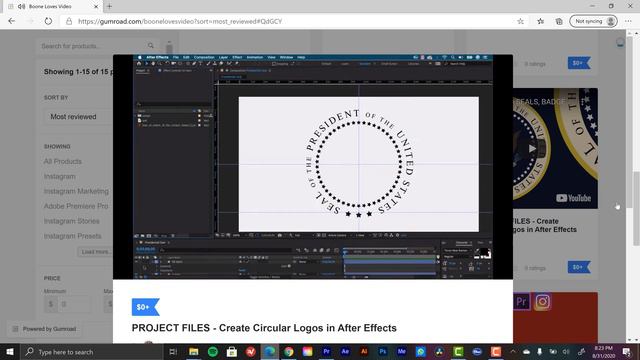This screenshot has width=640, height=360.
Task: Open Adobe Media Encoder from the taskbar
Action: (x=402, y=352)
